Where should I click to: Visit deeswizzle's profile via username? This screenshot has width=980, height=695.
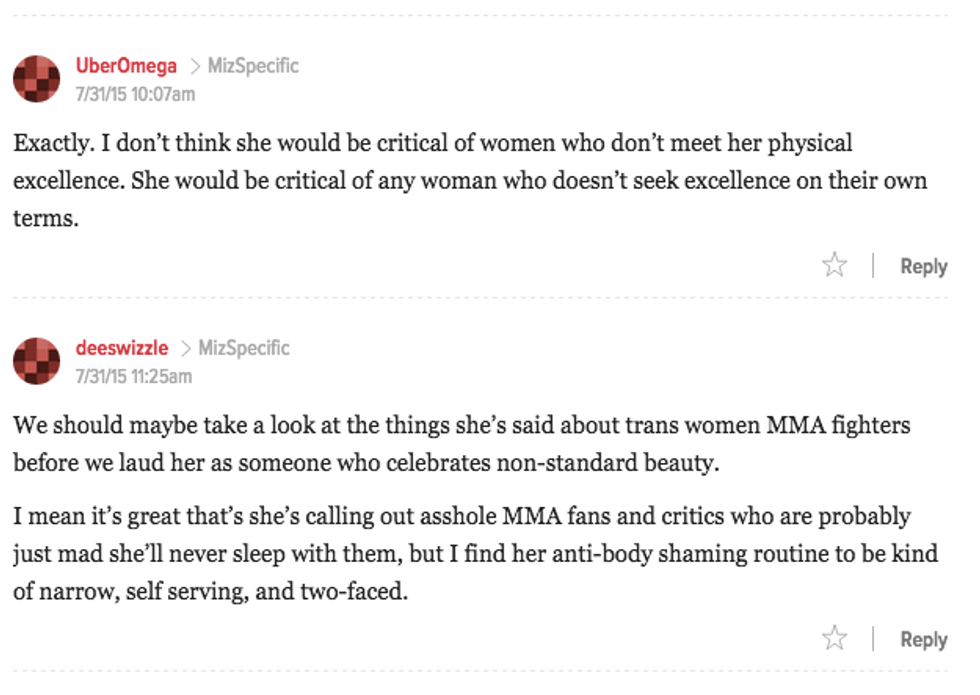click(122, 348)
